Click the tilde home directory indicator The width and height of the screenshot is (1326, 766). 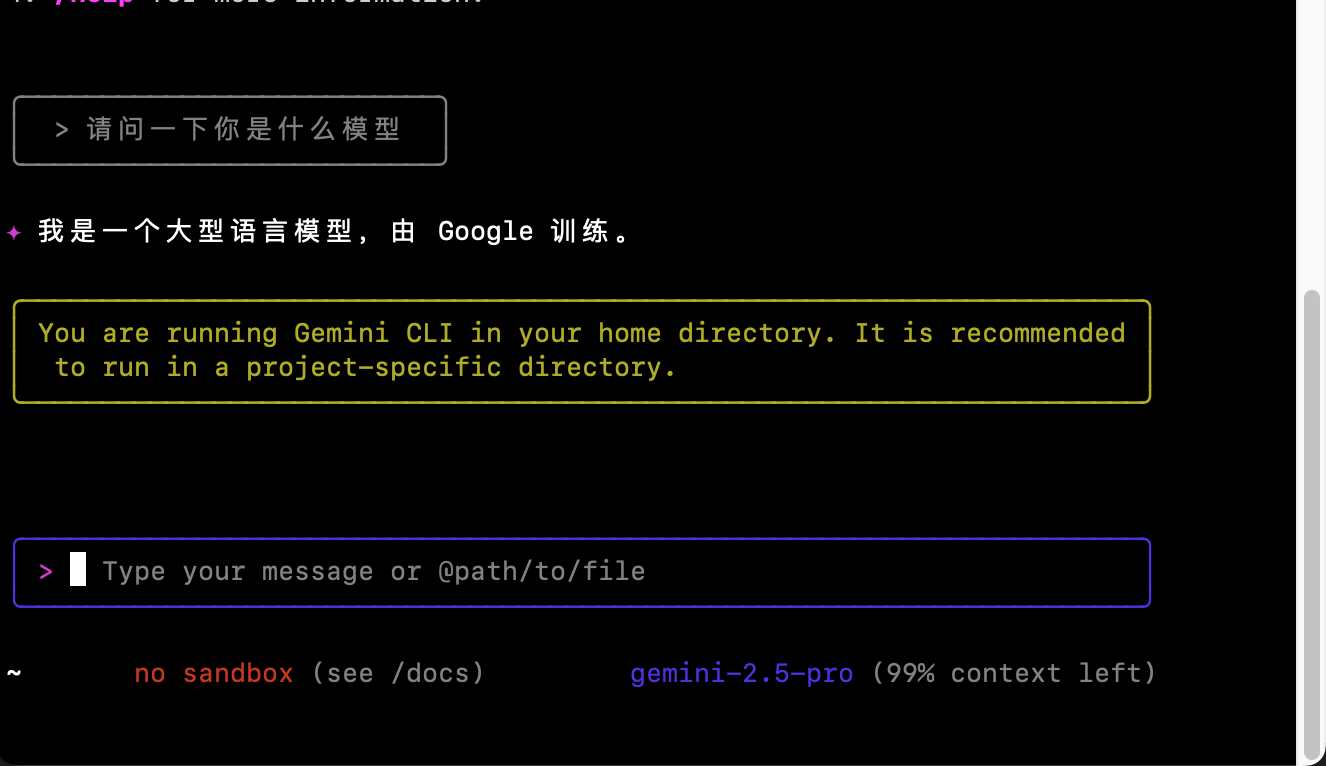tap(14, 672)
